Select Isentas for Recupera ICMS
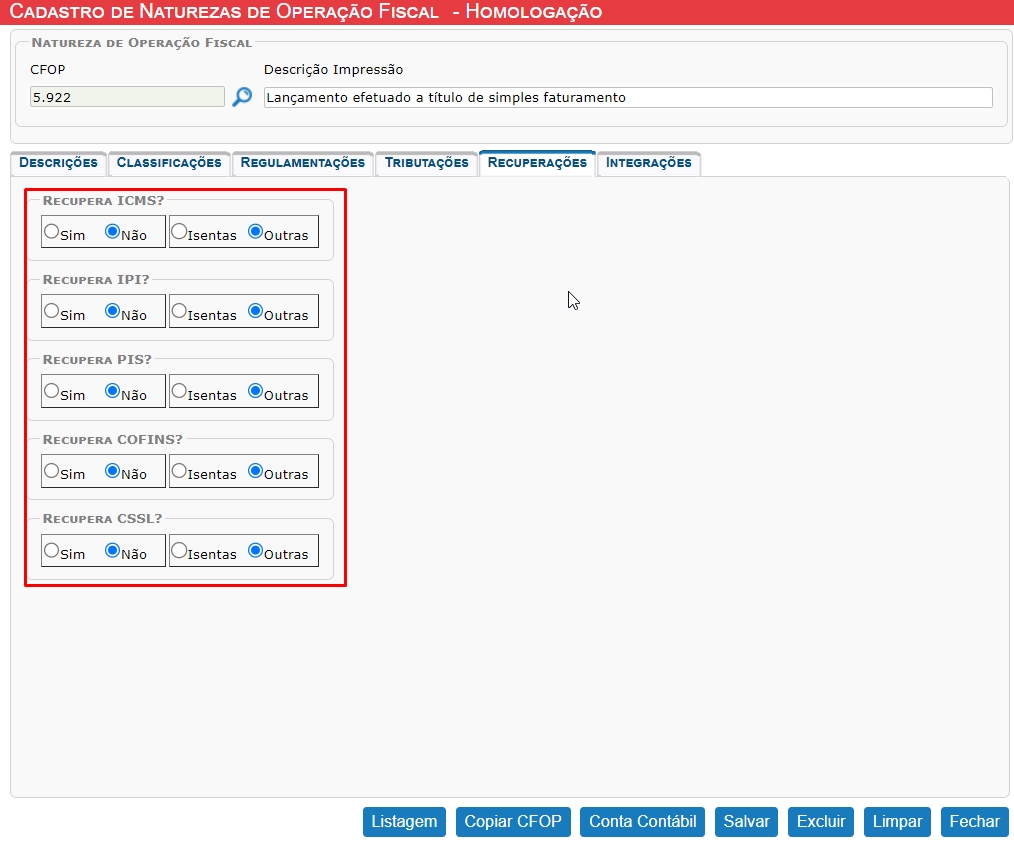Image resolution: width=1014 pixels, height=842 pixels. [x=179, y=232]
